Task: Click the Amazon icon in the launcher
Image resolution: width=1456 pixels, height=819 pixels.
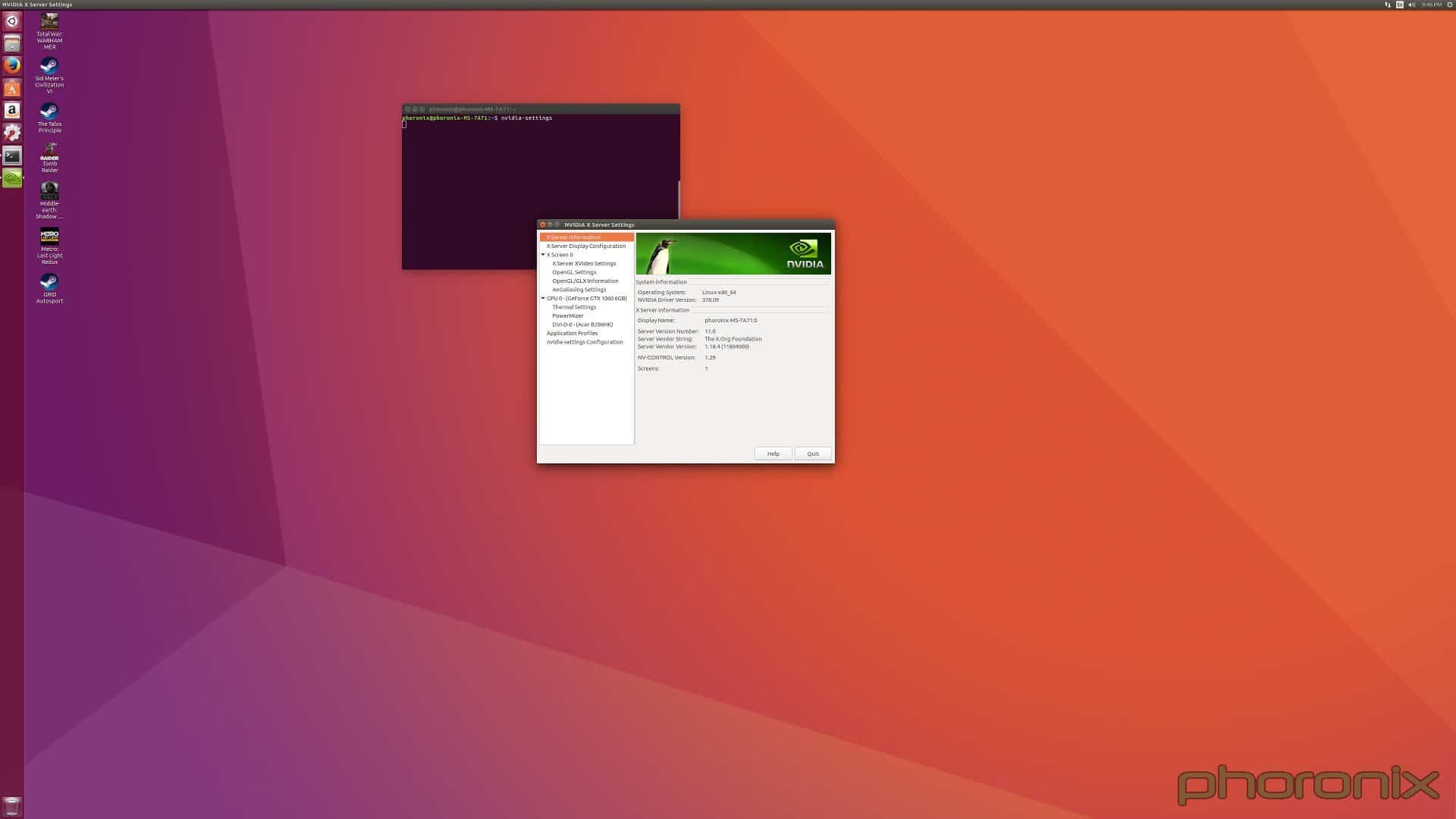Action: pos(11,110)
